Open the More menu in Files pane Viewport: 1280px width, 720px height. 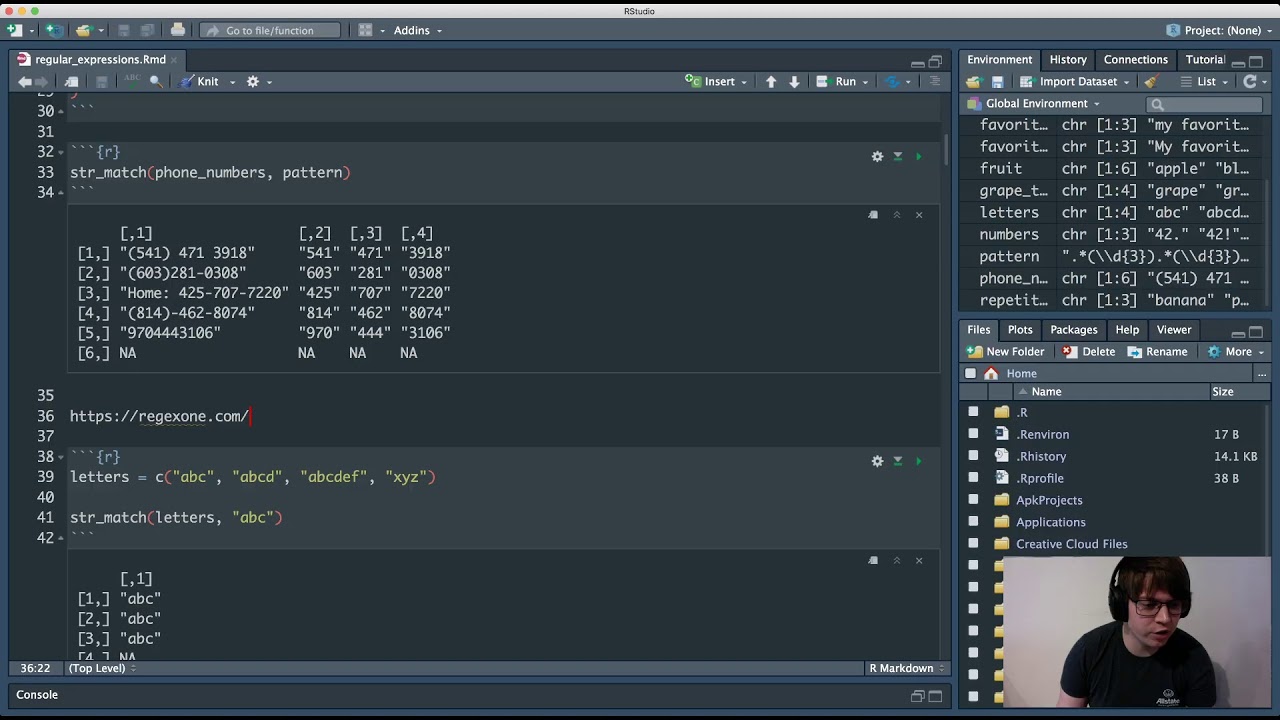coord(1236,351)
